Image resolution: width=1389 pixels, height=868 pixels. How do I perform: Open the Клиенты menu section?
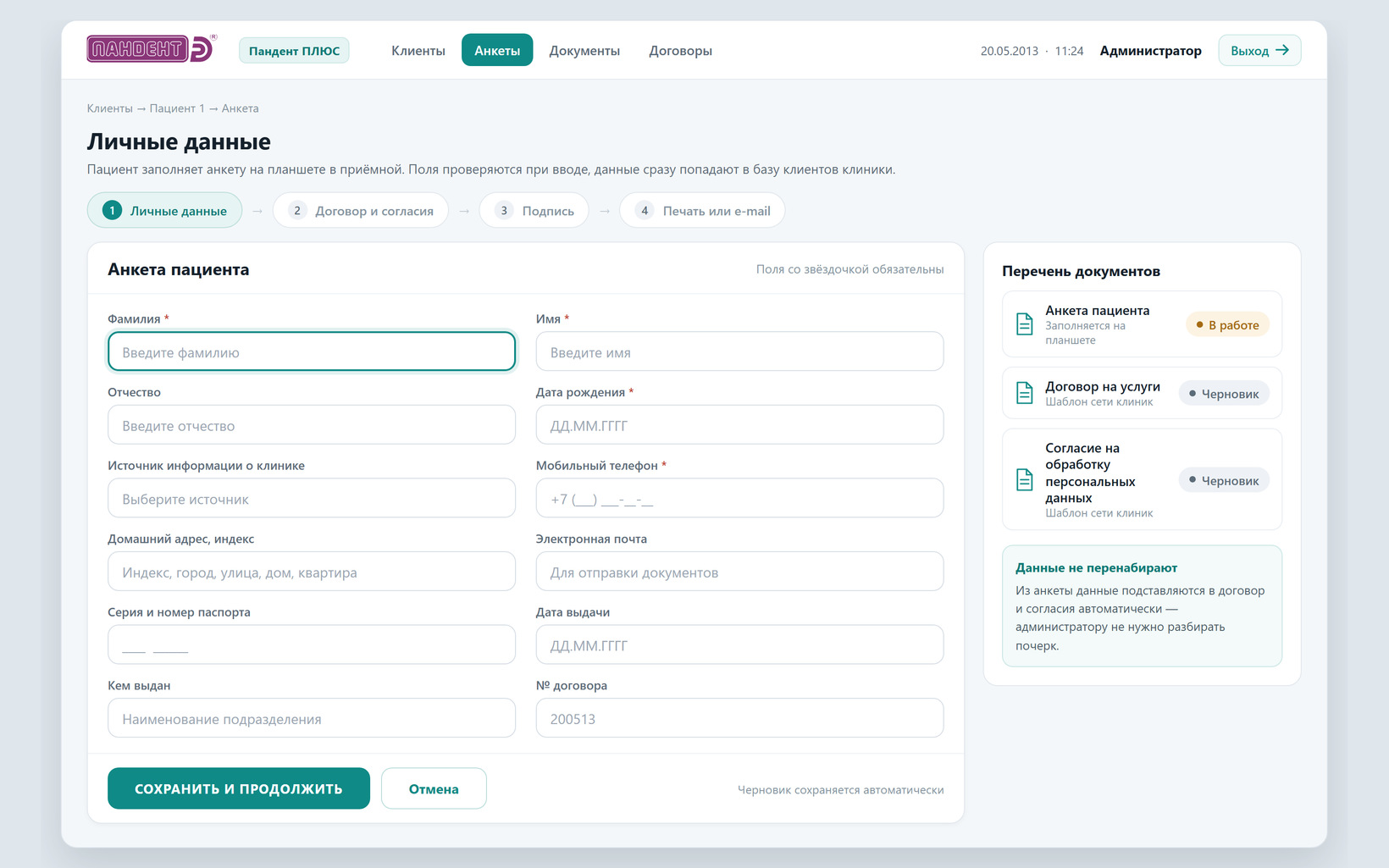[418, 51]
